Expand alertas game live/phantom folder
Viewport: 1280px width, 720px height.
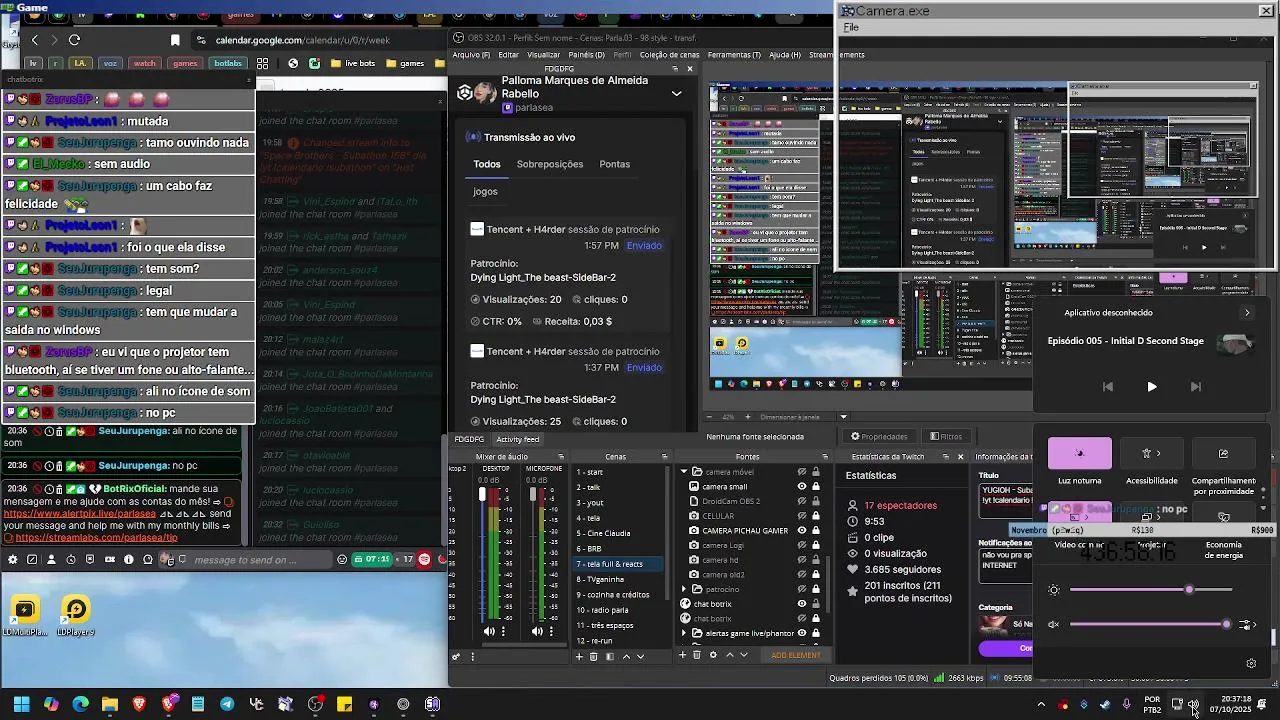[684, 633]
